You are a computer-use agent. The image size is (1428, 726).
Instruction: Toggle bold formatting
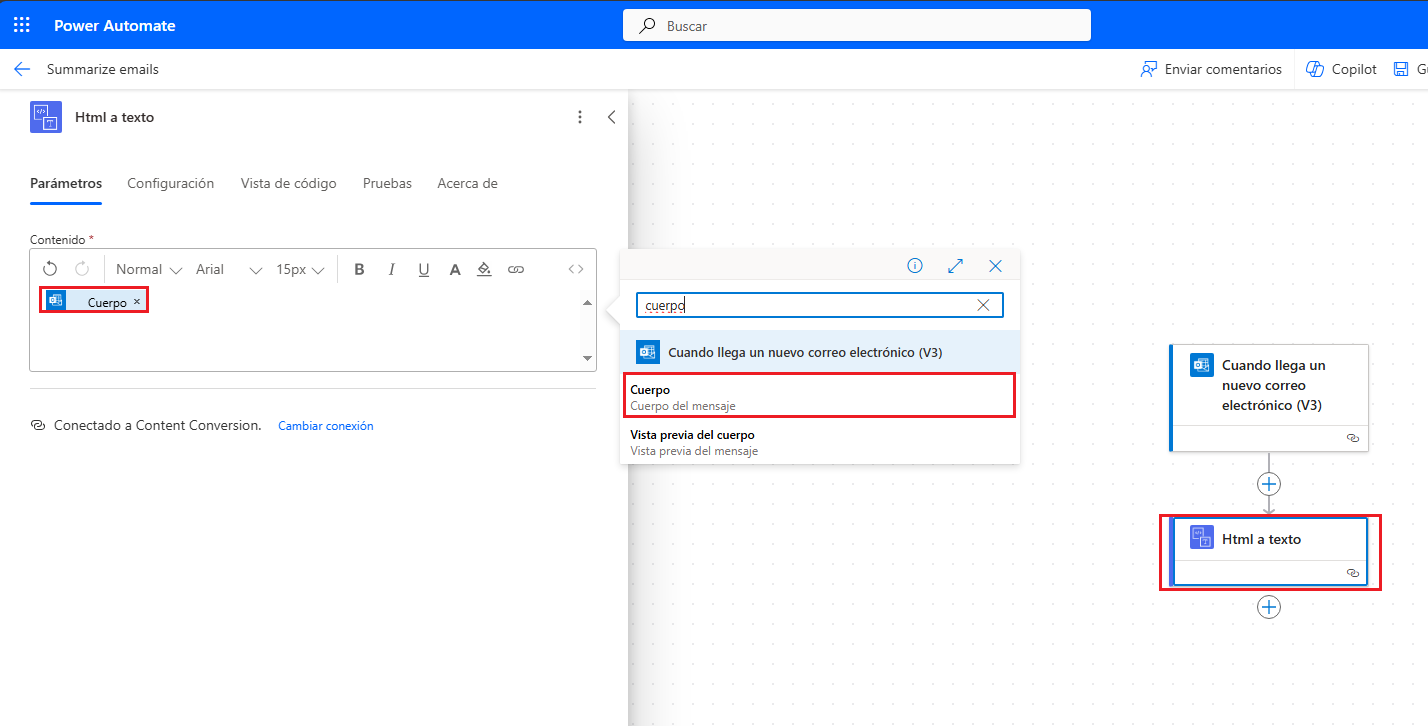(x=360, y=269)
